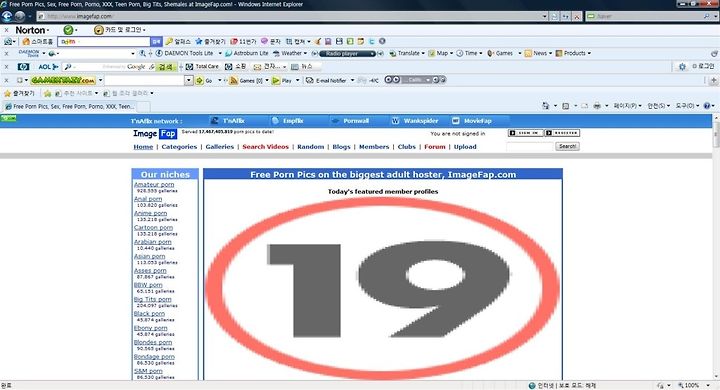Click the empty new tab button

[143, 107]
